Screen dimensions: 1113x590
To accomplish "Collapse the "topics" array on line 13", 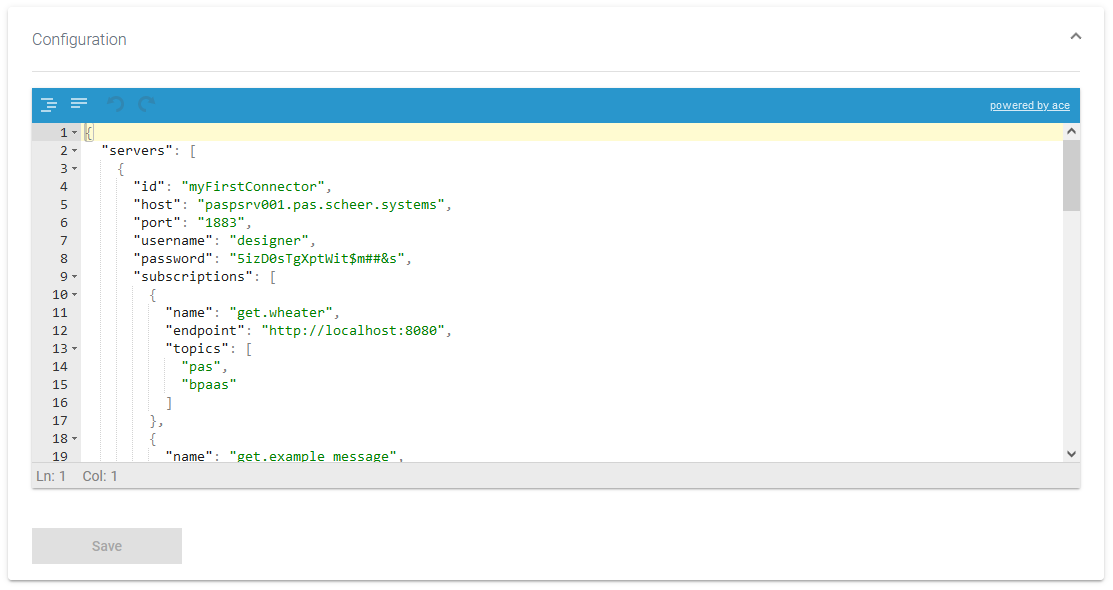I will point(74,349).
